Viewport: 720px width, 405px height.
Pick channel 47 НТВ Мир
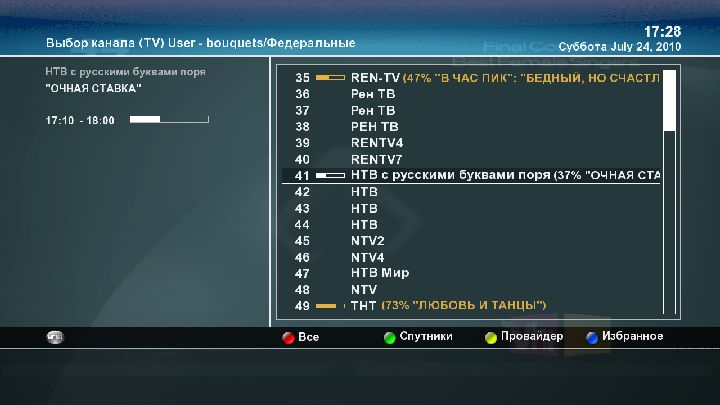tap(380, 273)
